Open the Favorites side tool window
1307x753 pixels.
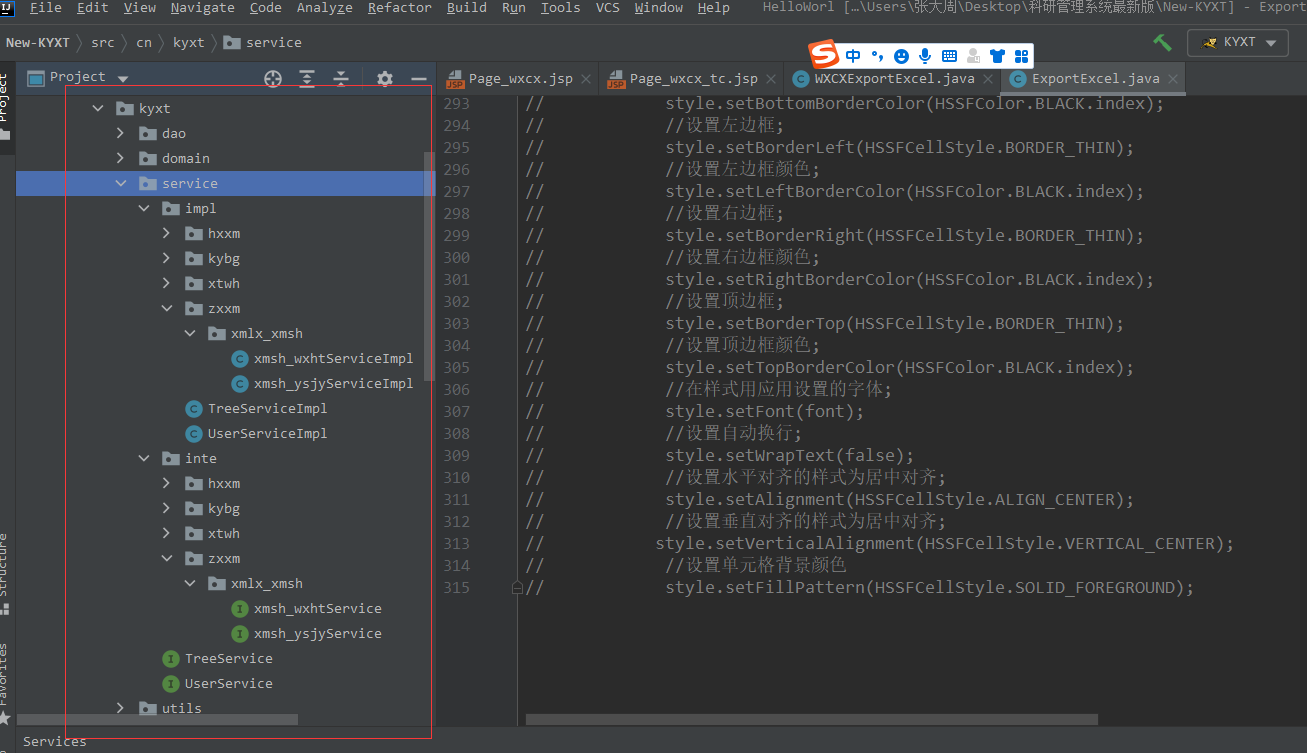click(x=5, y=684)
